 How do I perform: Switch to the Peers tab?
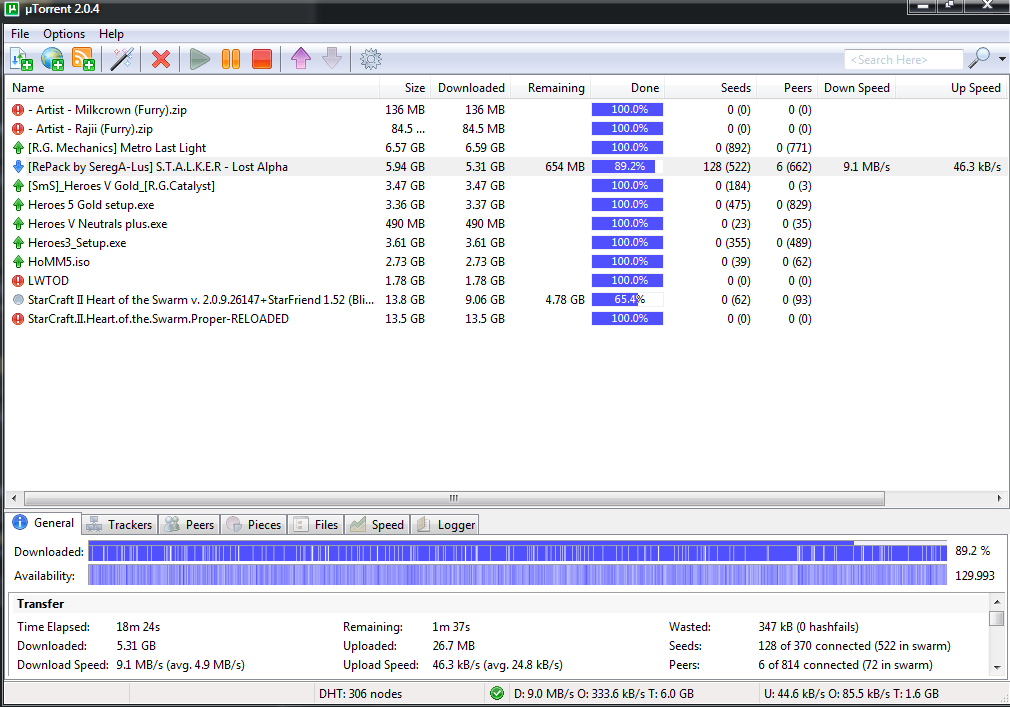189,525
